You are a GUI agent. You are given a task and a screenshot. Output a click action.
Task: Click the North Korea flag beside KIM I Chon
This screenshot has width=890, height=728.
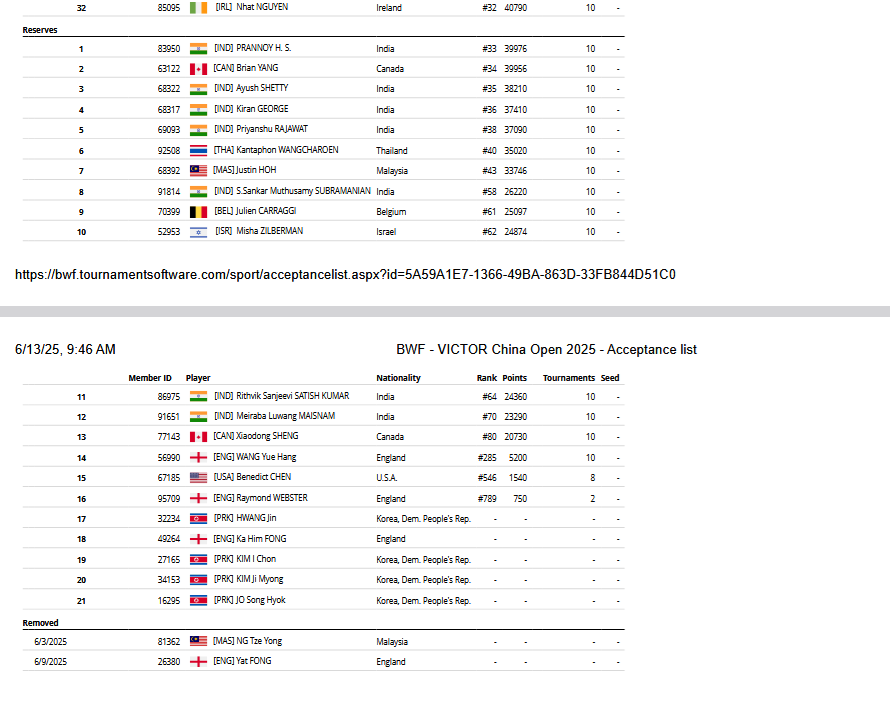click(198, 559)
